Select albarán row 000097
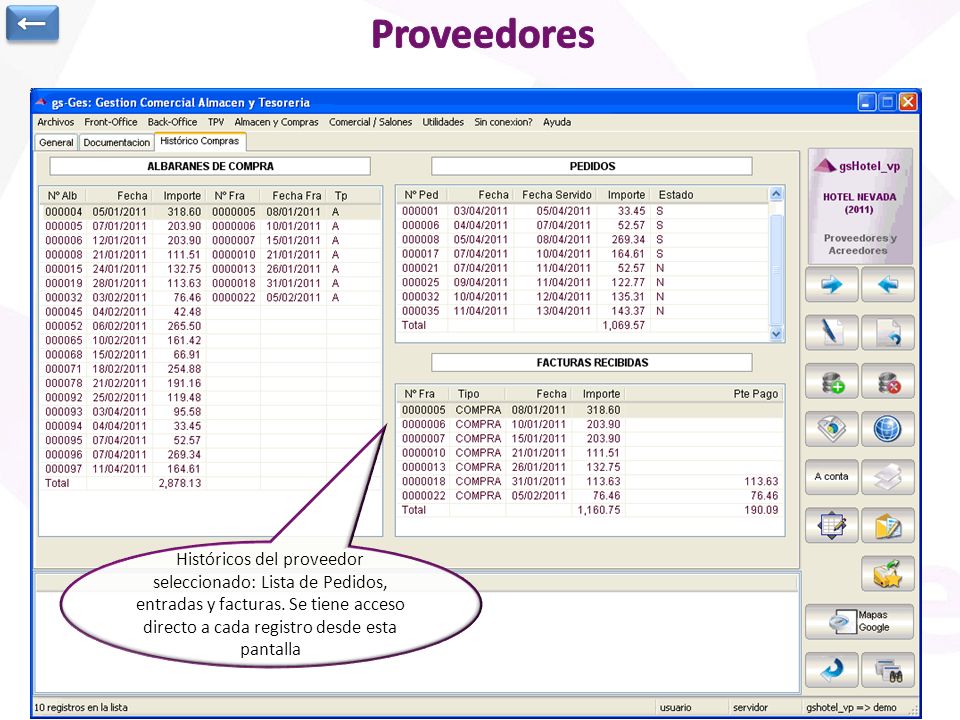960x720 pixels. (210, 469)
